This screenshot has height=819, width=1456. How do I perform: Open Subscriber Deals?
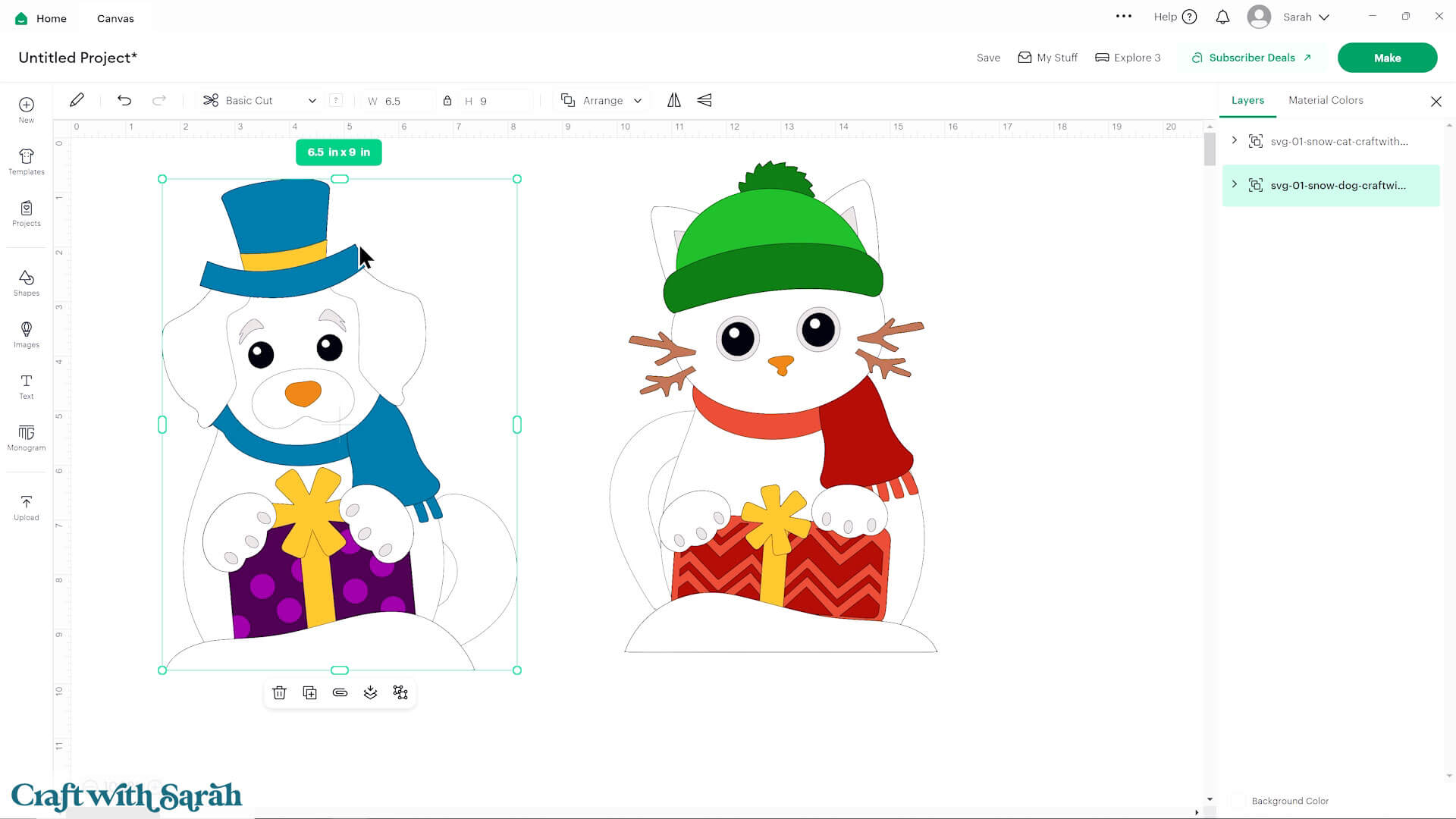click(1251, 57)
